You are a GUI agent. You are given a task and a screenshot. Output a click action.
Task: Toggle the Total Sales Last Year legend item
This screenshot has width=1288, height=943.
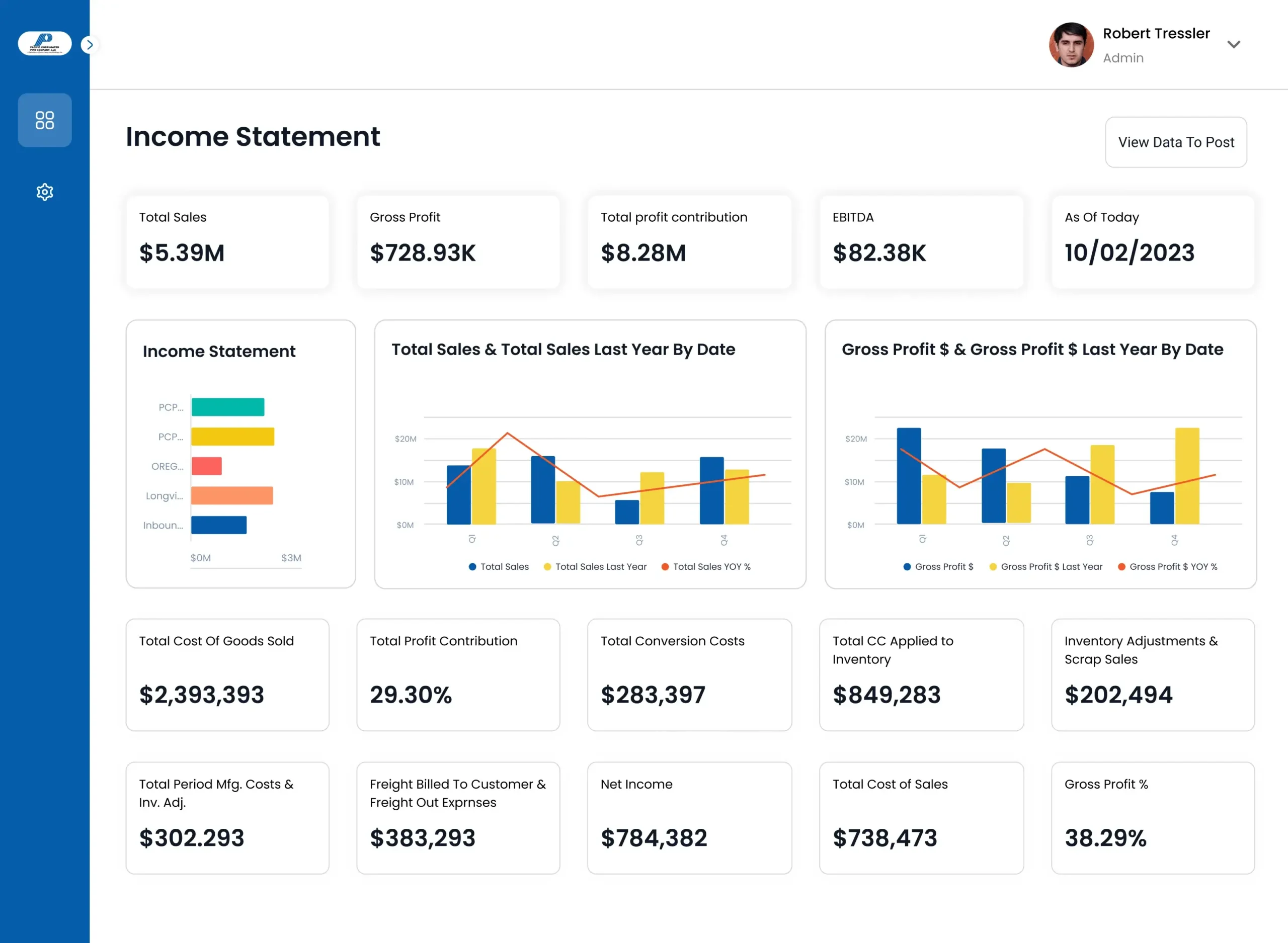click(x=595, y=567)
